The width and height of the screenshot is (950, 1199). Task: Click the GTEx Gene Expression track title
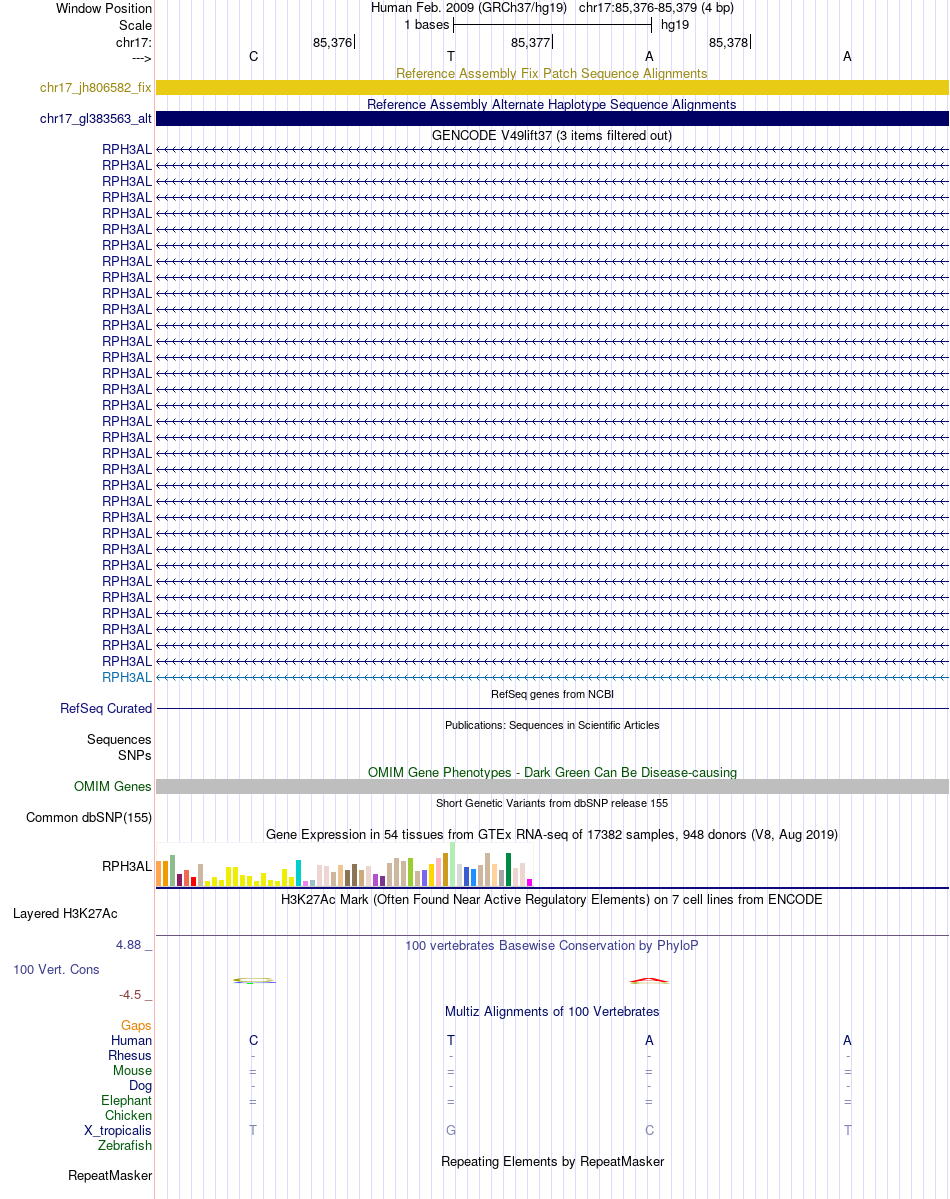point(551,834)
